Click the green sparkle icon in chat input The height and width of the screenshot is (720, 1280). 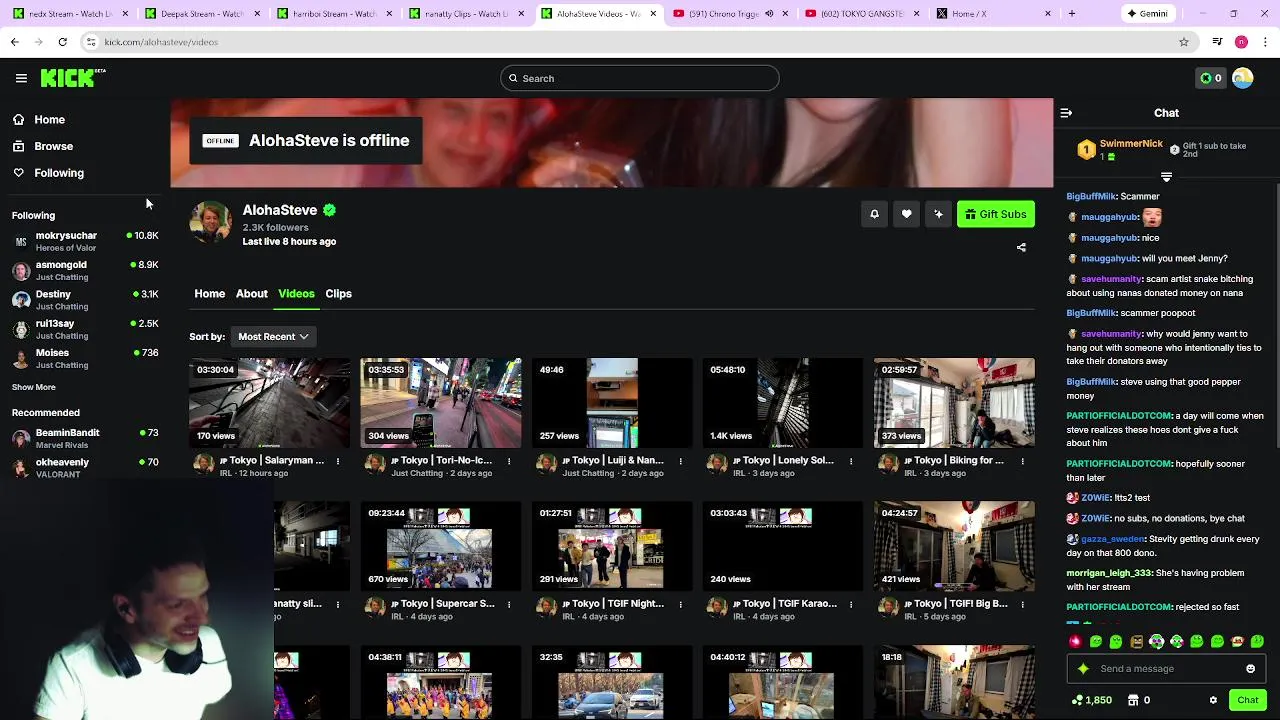click(1083, 669)
